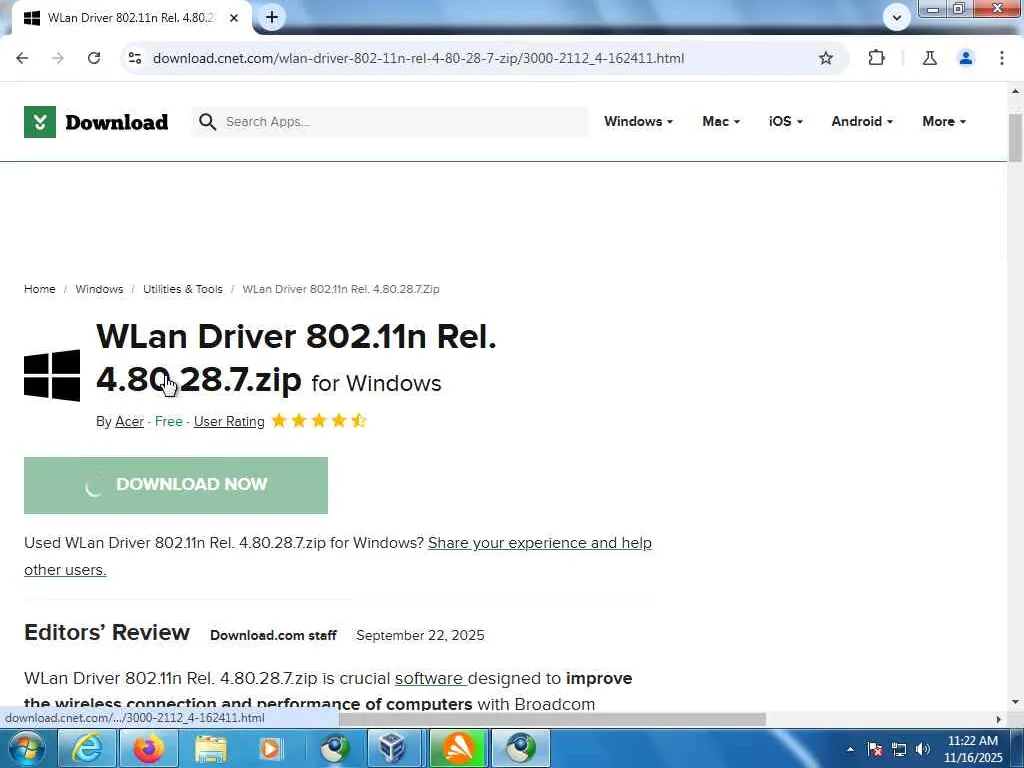Open the tab search dropdown
1024x768 pixels.
(897, 18)
